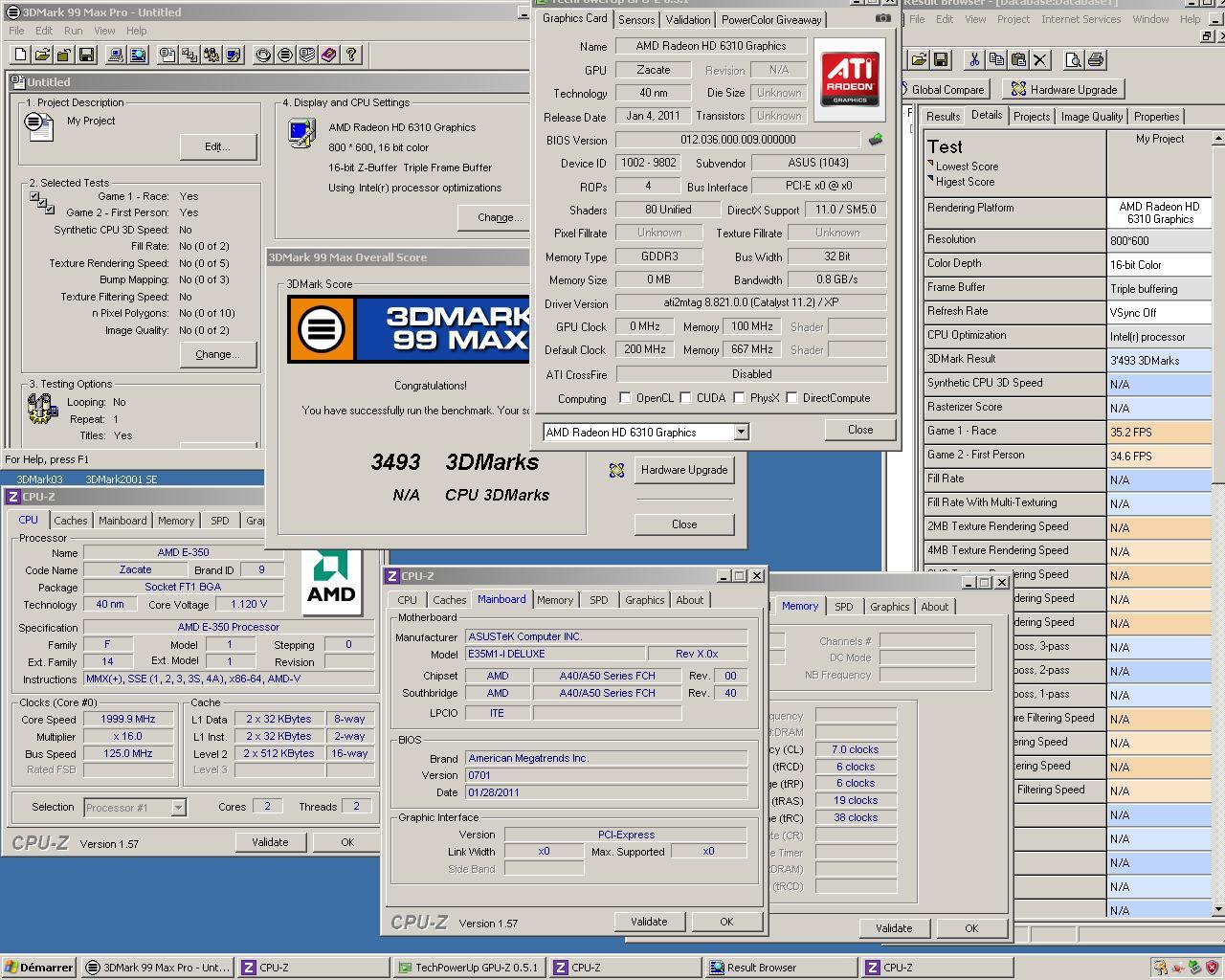Open the Processor #1 Selection dropdown in CPU-Z
The height and width of the screenshot is (980, 1225).
point(178,808)
